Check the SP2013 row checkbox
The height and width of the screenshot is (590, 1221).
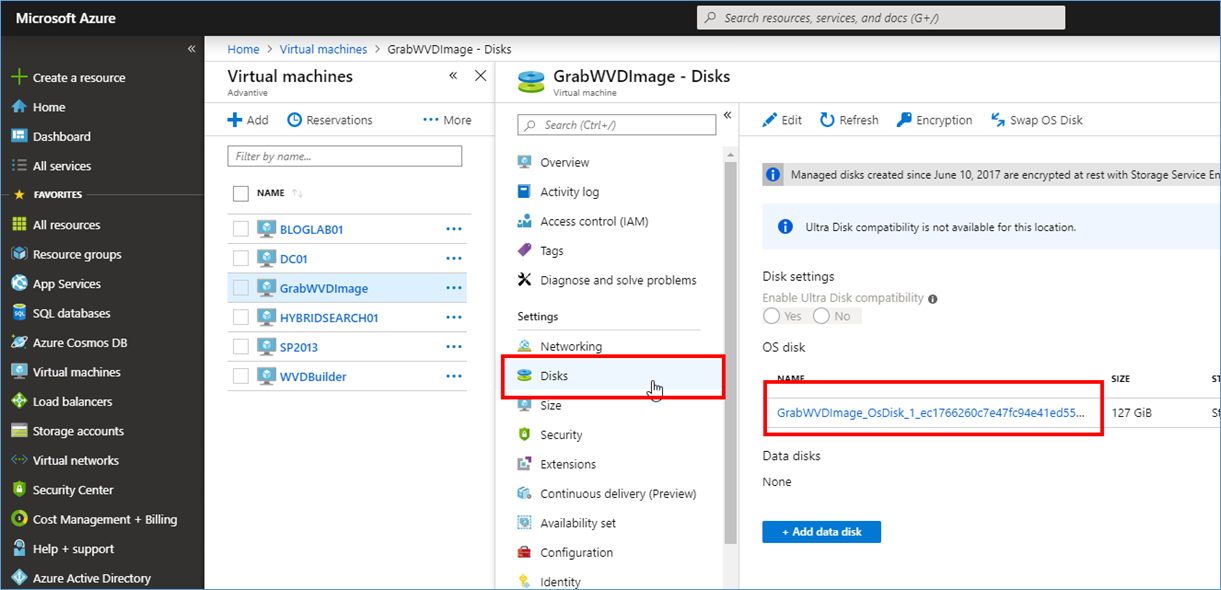tap(240, 347)
